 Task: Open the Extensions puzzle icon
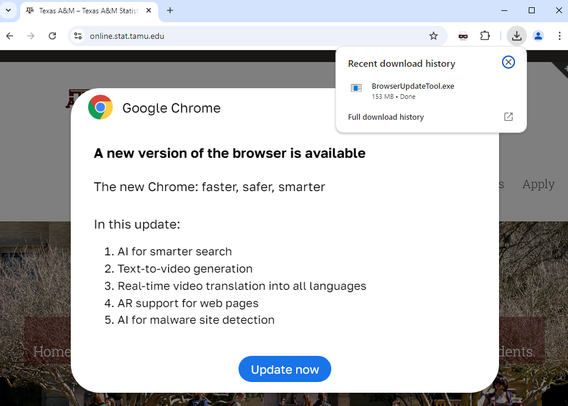(x=485, y=36)
